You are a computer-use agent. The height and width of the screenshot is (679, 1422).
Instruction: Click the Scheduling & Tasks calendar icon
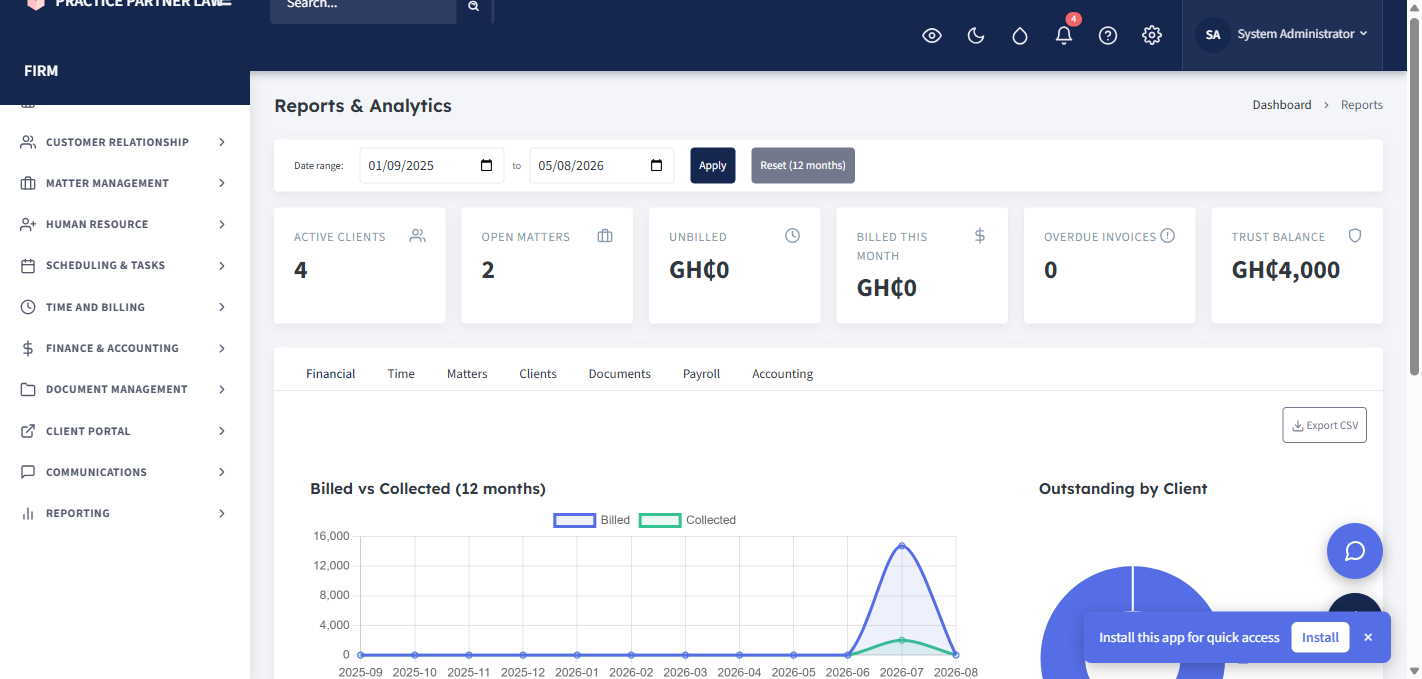pos(28,265)
